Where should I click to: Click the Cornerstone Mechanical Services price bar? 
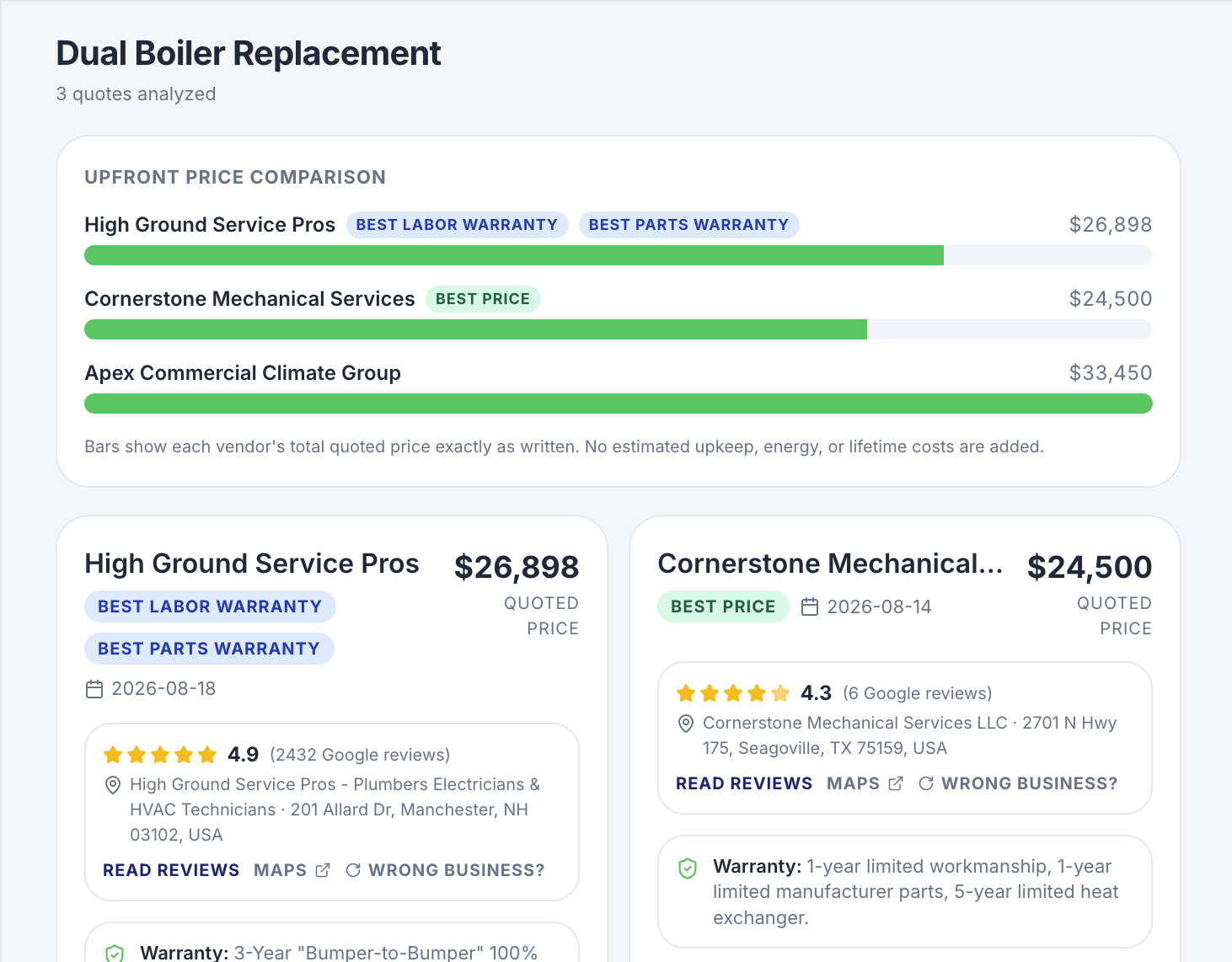click(619, 329)
